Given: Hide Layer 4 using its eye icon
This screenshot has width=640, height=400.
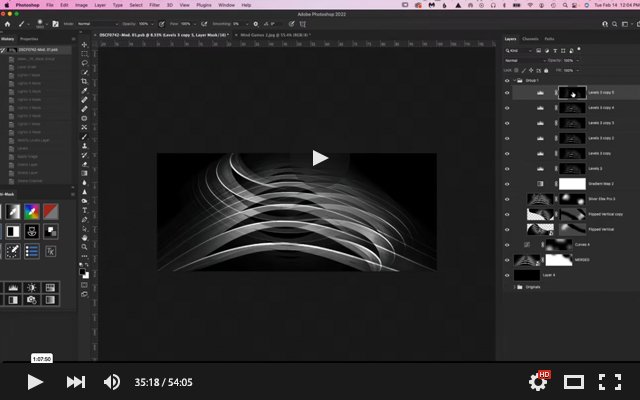Looking at the screenshot, I should (x=507, y=276).
